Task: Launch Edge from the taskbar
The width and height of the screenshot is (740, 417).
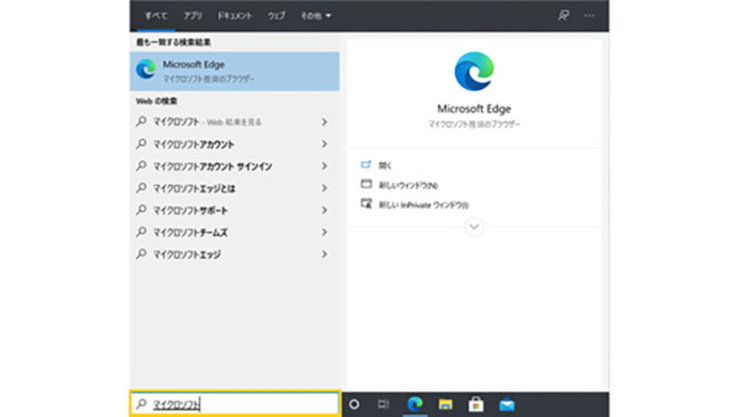Action: (415, 404)
